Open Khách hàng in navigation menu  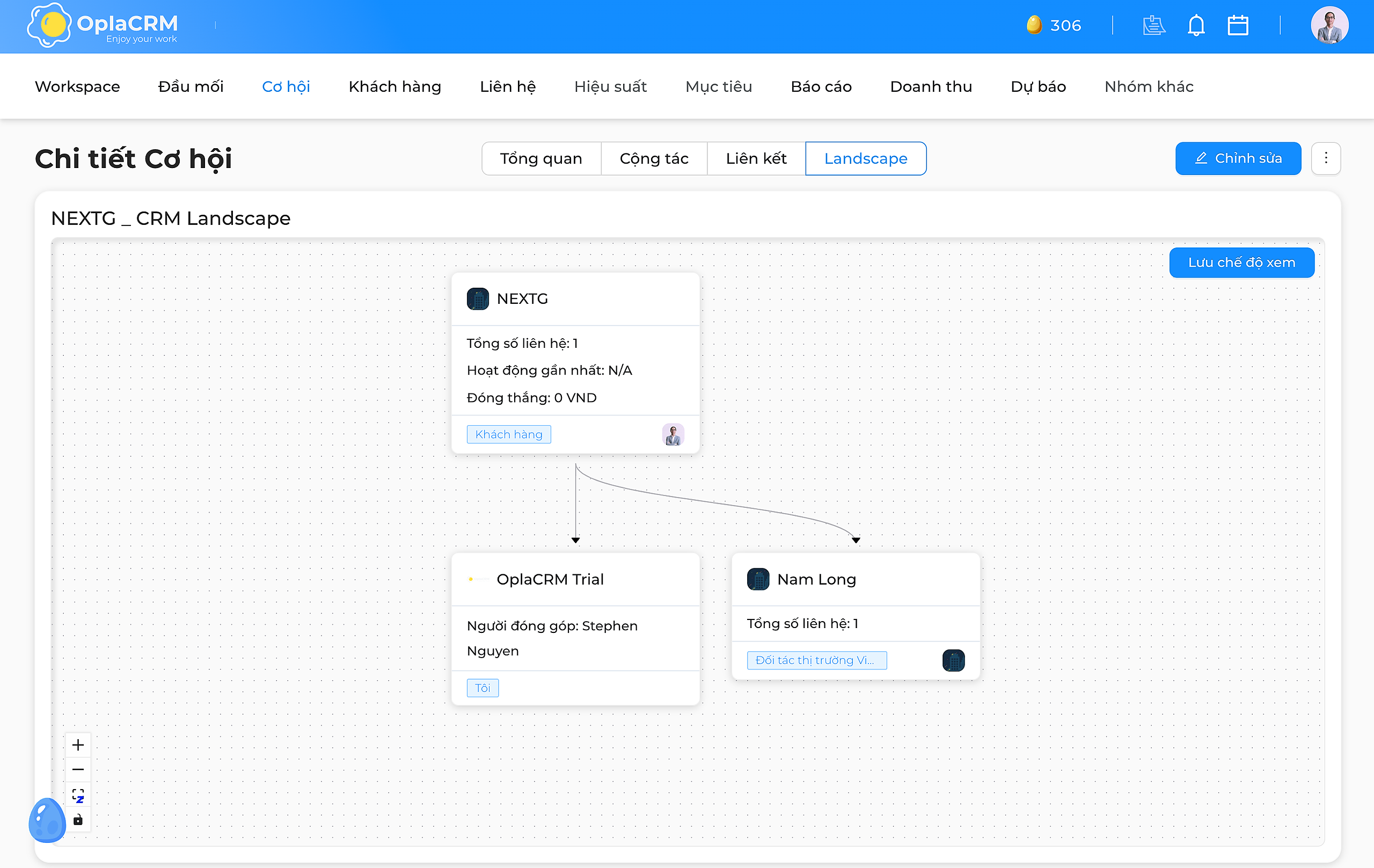395,87
